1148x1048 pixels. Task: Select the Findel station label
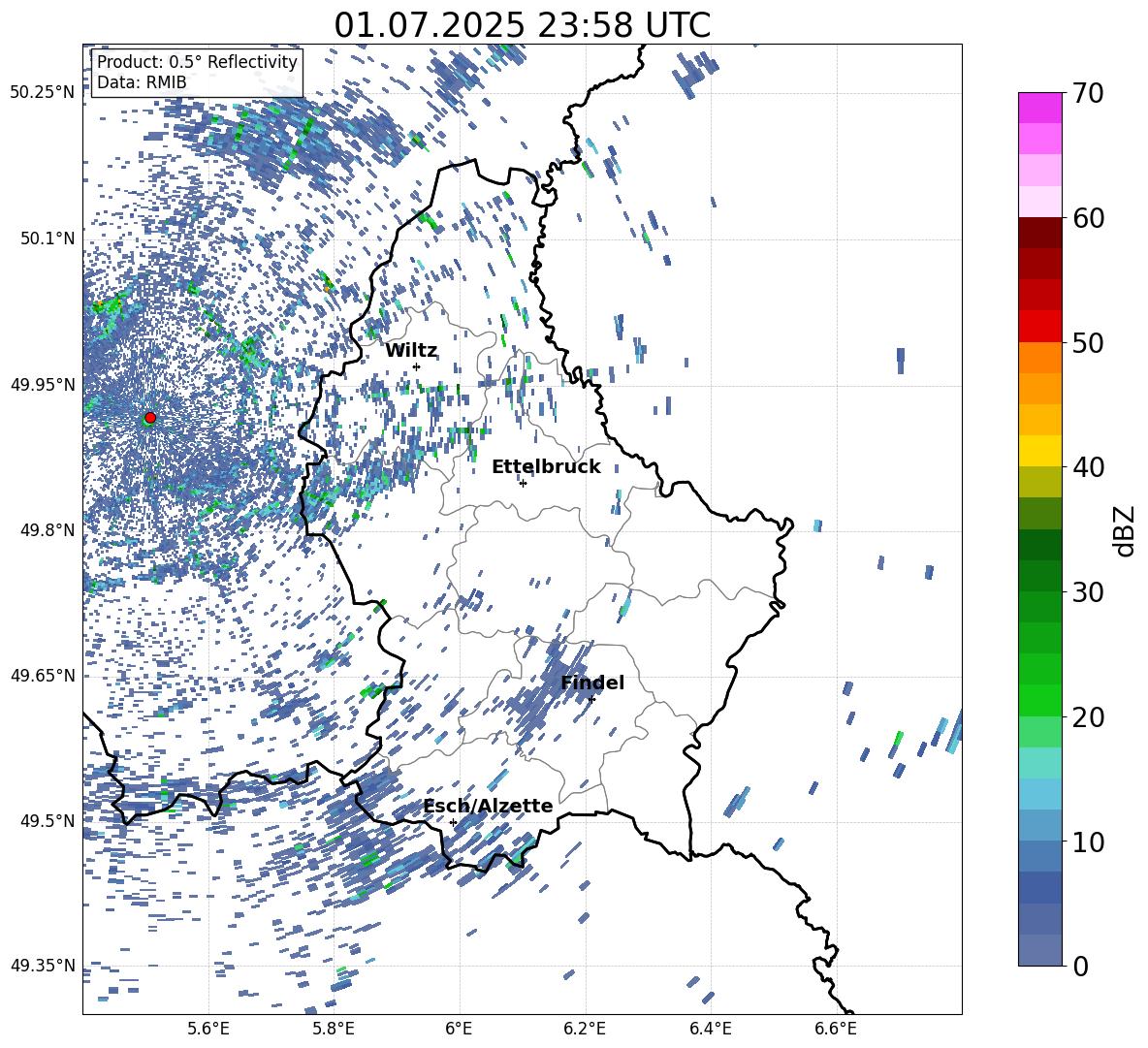click(592, 683)
